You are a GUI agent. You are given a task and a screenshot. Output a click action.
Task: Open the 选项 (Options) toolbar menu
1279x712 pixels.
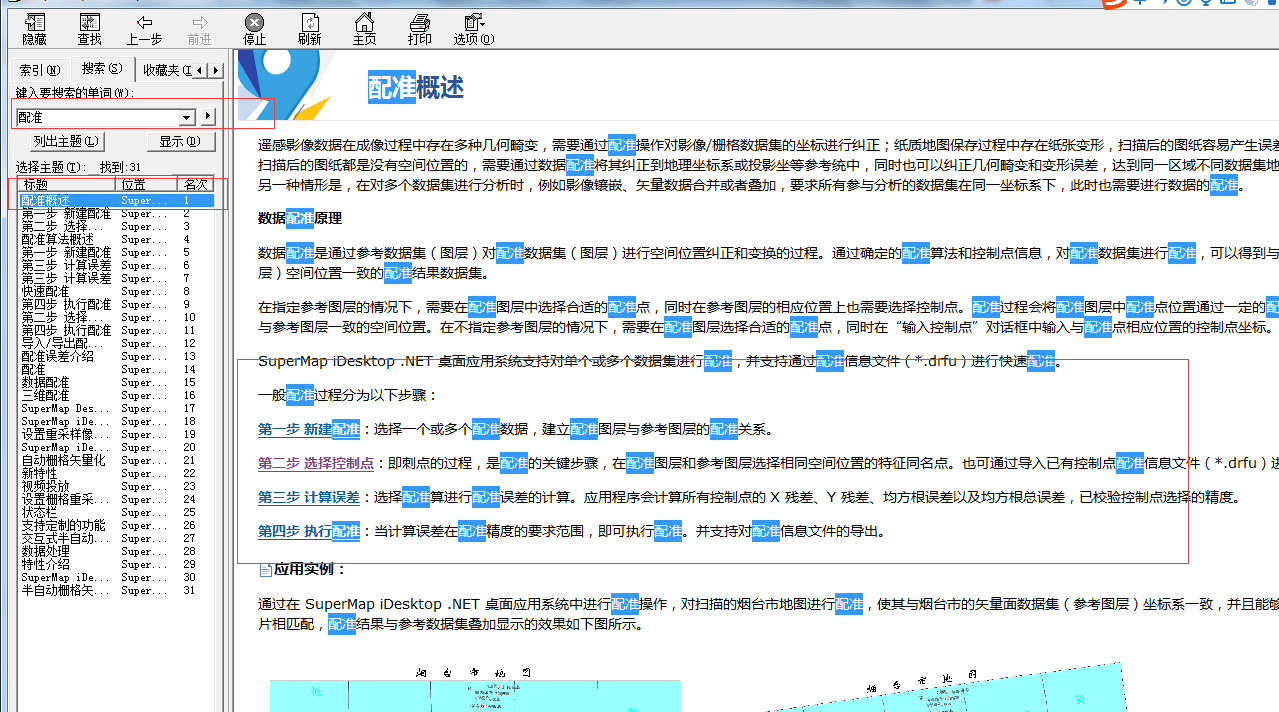474,29
